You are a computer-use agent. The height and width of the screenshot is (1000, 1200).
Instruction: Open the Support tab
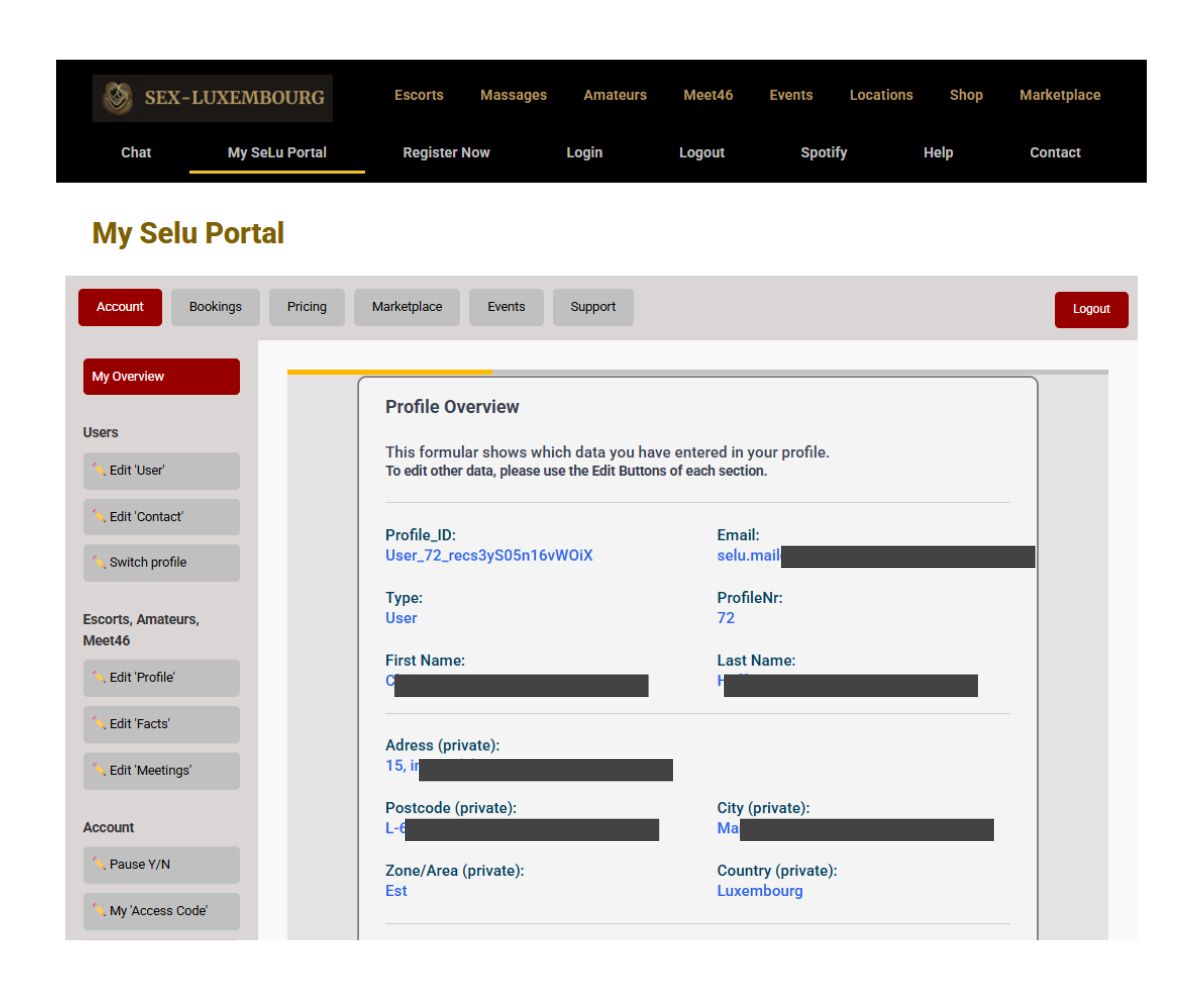click(x=593, y=307)
